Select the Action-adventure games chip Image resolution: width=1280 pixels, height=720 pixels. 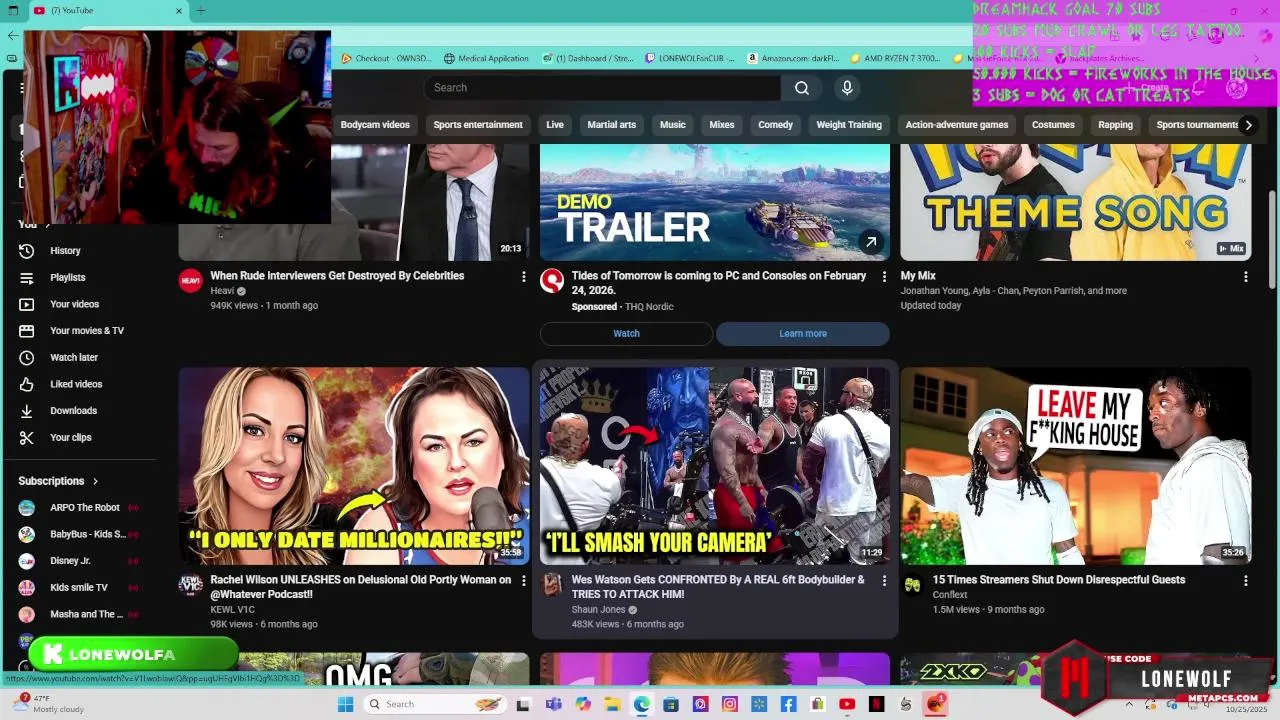[x=957, y=125]
